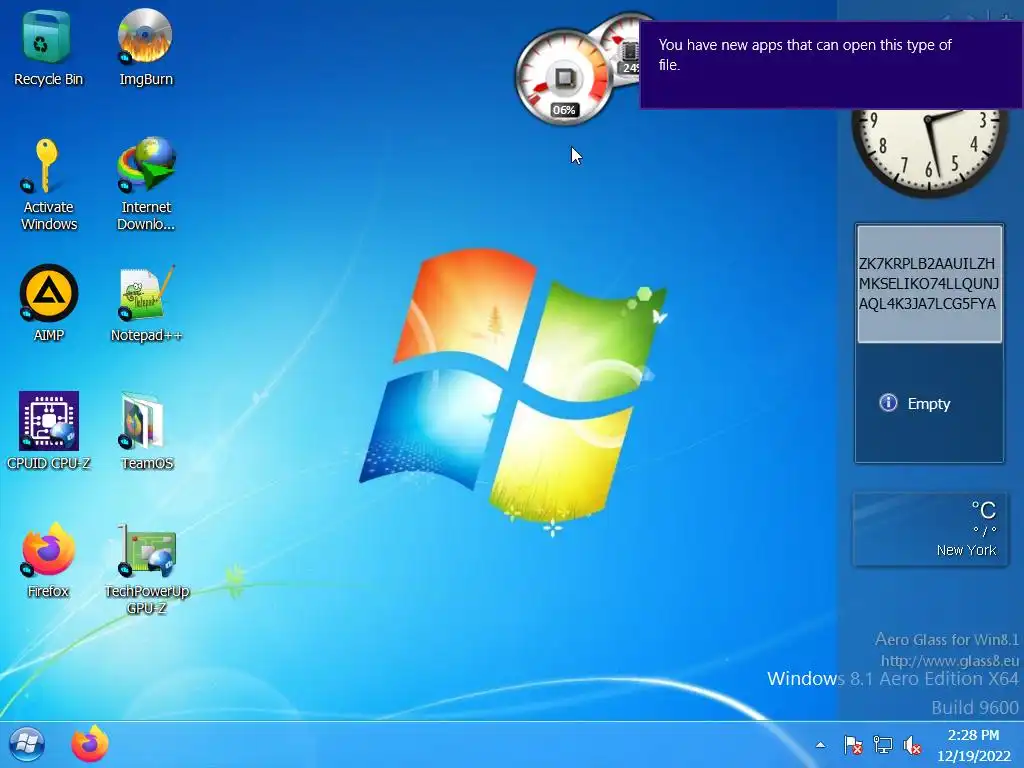Select the TechPowerUp GPU-Z icon
The height and width of the screenshot is (768, 1024).
click(x=146, y=568)
